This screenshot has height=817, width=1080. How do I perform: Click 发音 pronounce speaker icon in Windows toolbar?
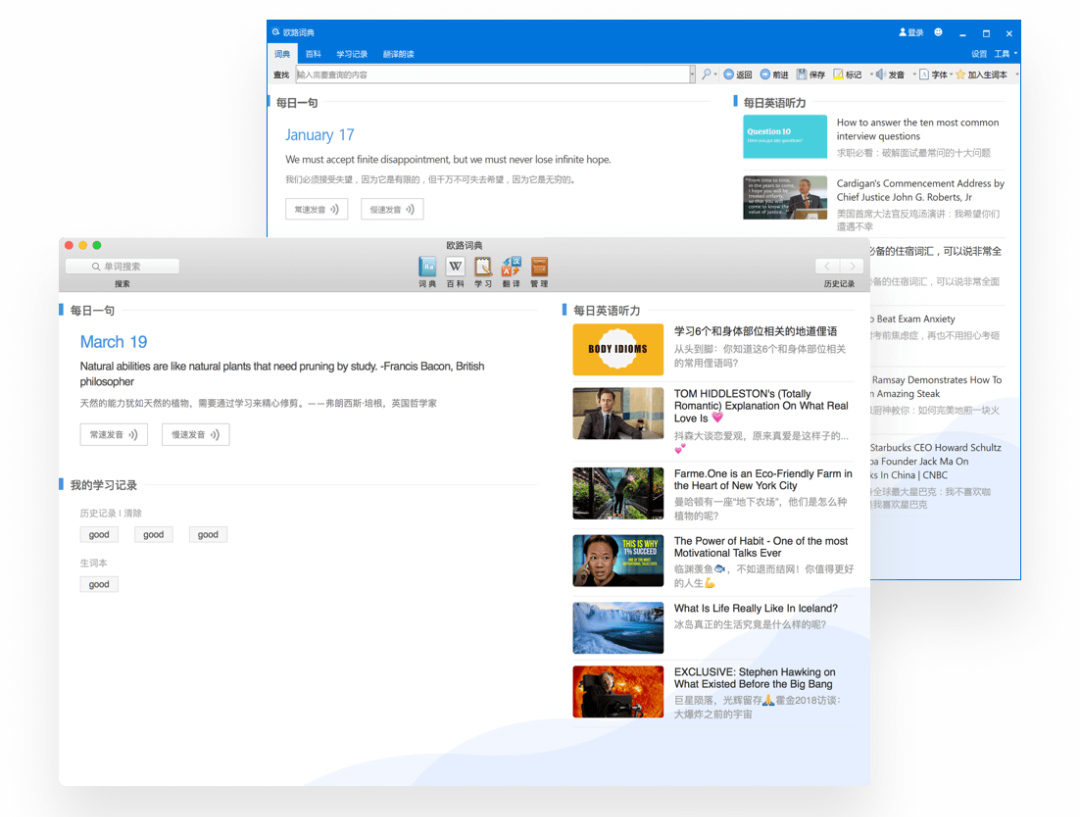coord(880,74)
